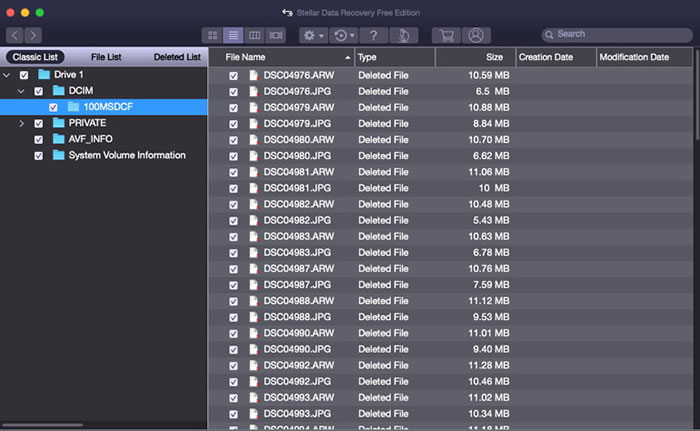
Task: Expand the PRIVATE folder tree node
Action: tap(22, 123)
